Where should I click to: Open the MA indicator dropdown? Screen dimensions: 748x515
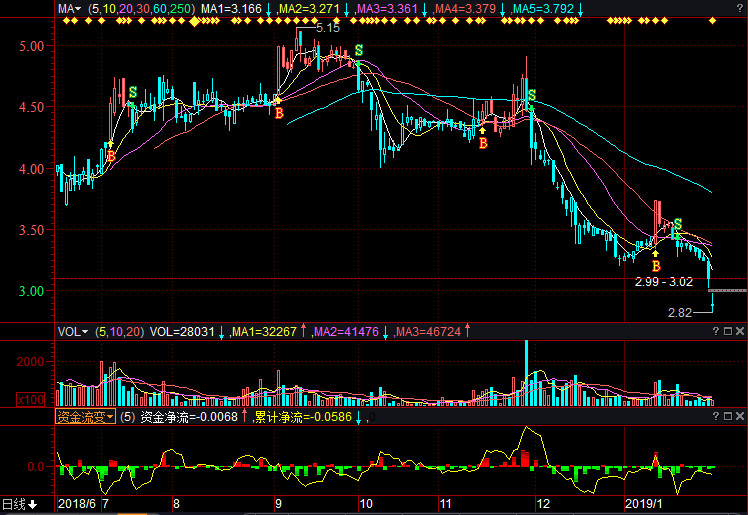[69, 9]
